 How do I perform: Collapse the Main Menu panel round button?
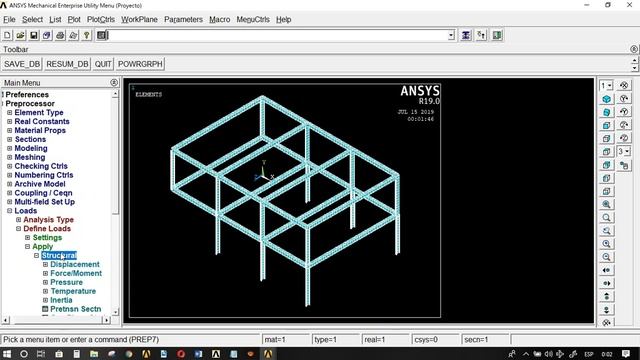(x=114, y=83)
